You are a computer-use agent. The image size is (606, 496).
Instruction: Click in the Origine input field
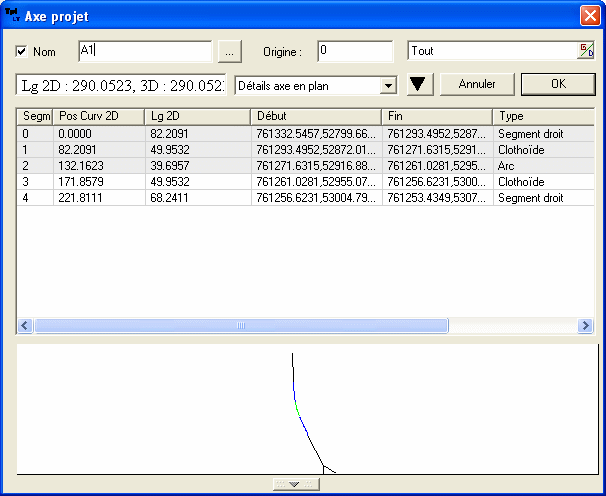click(355, 51)
